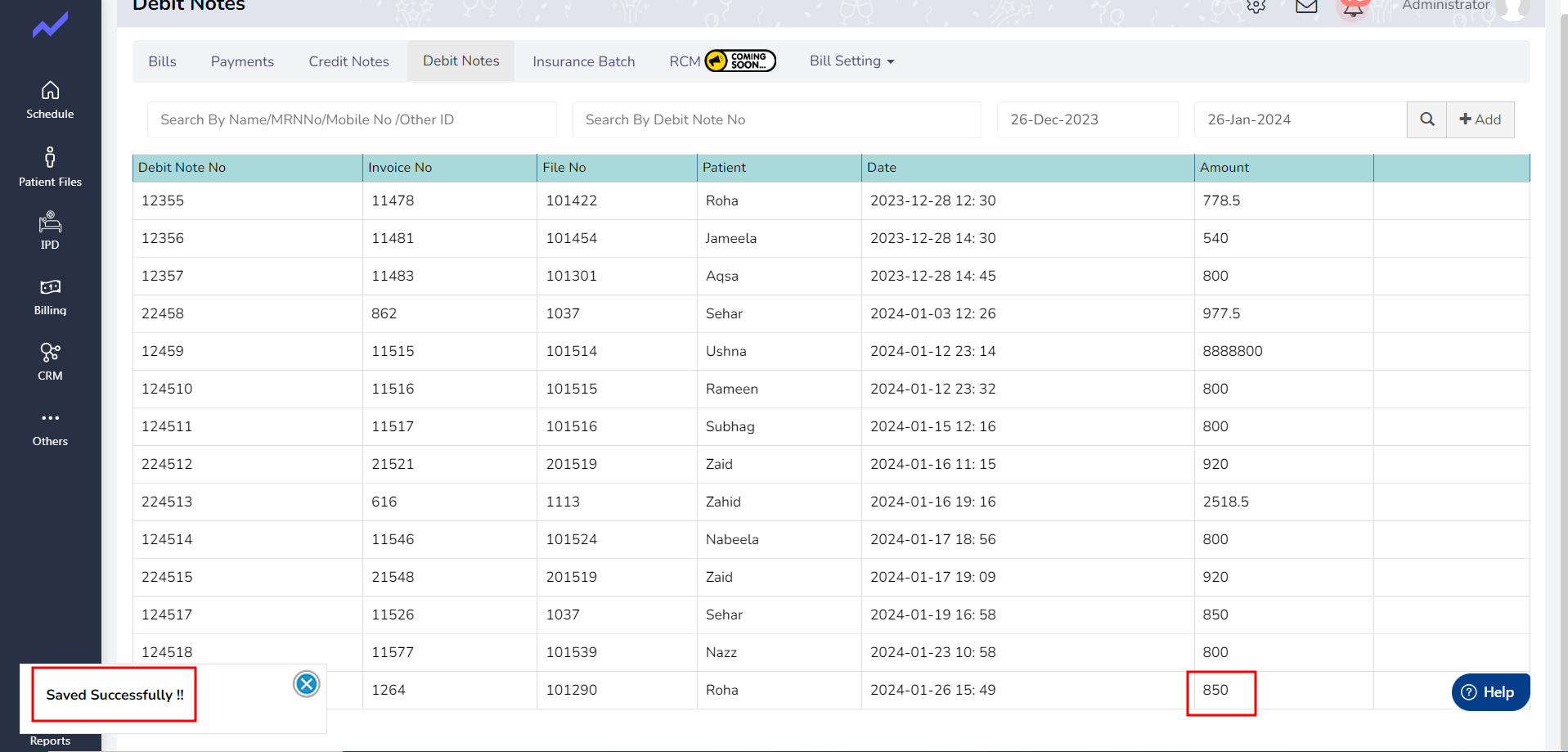The height and width of the screenshot is (752, 1568).
Task: Open the Help widget
Action: point(1489,692)
